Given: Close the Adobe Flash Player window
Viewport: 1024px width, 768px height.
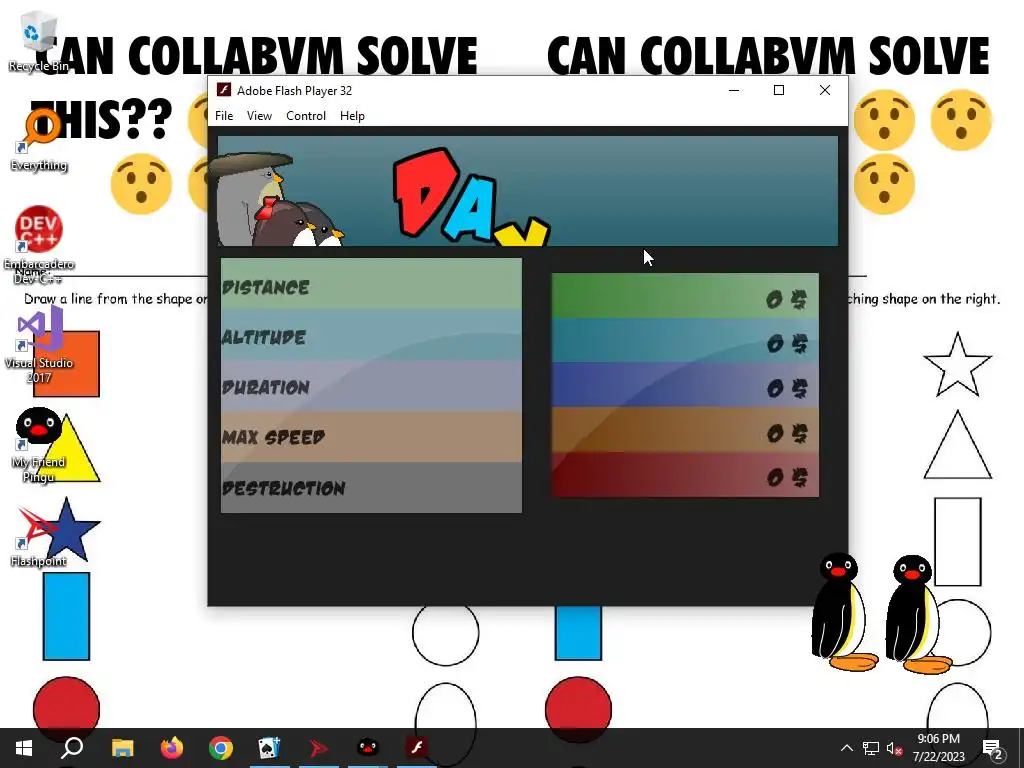Looking at the screenshot, I should pos(825,90).
